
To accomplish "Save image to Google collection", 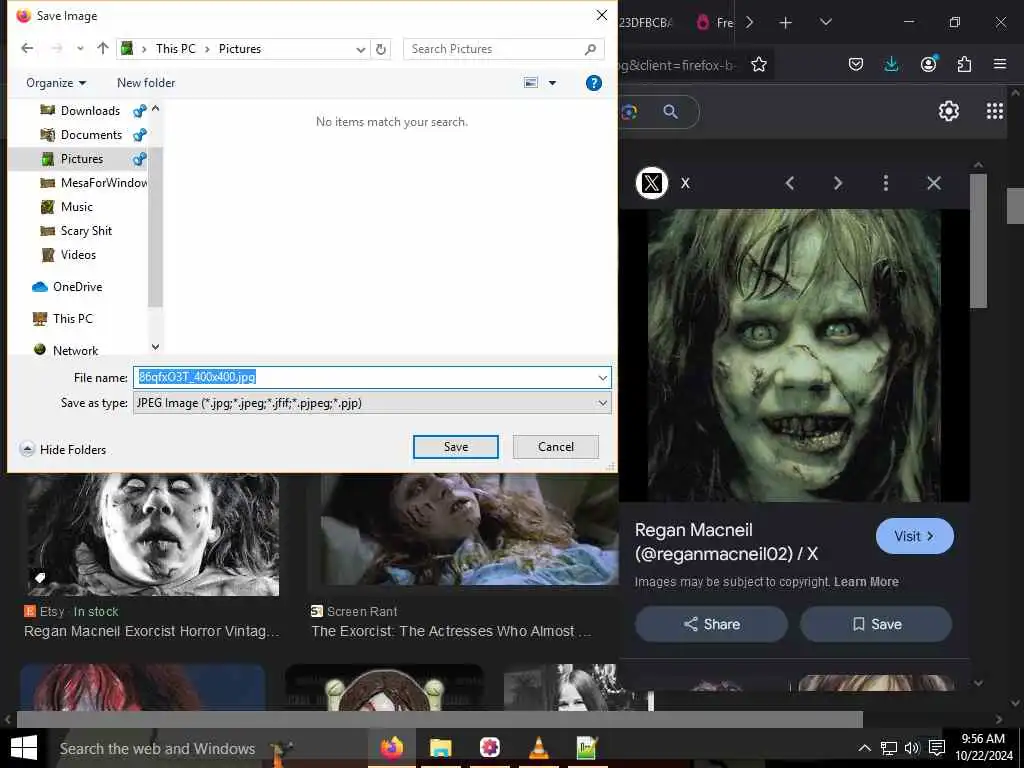I will [x=876, y=624].
